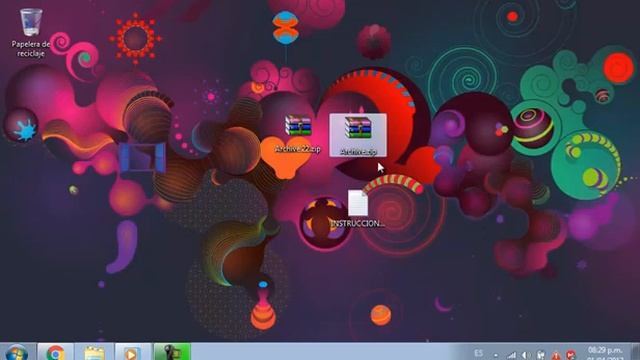Open Windows Explorer from taskbar
The image size is (640, 360).
point(94,352)
